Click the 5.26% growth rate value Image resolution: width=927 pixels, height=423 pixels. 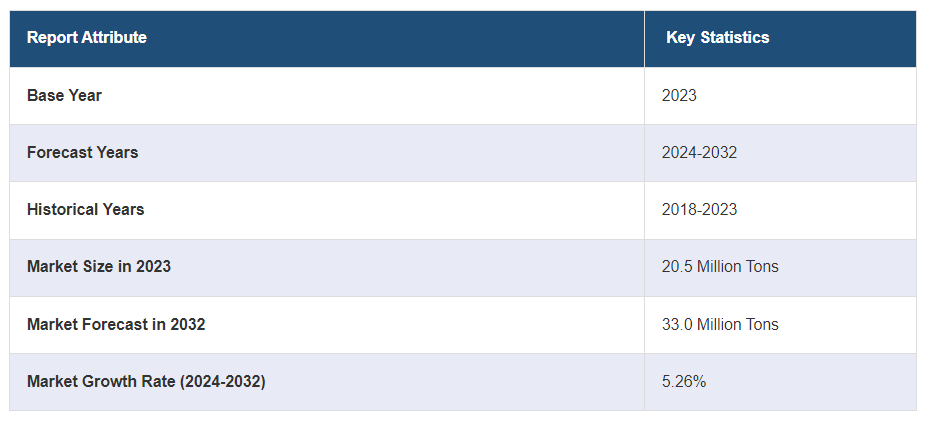tap(684, 382)
